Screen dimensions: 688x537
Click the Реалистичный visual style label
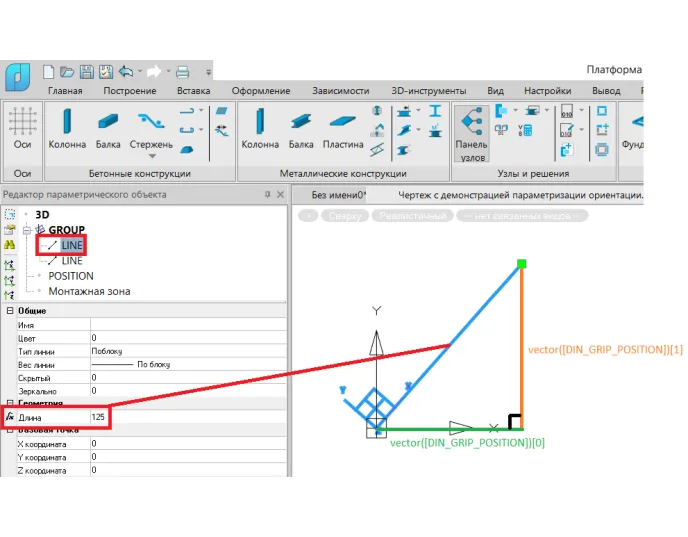click(412, 216)
